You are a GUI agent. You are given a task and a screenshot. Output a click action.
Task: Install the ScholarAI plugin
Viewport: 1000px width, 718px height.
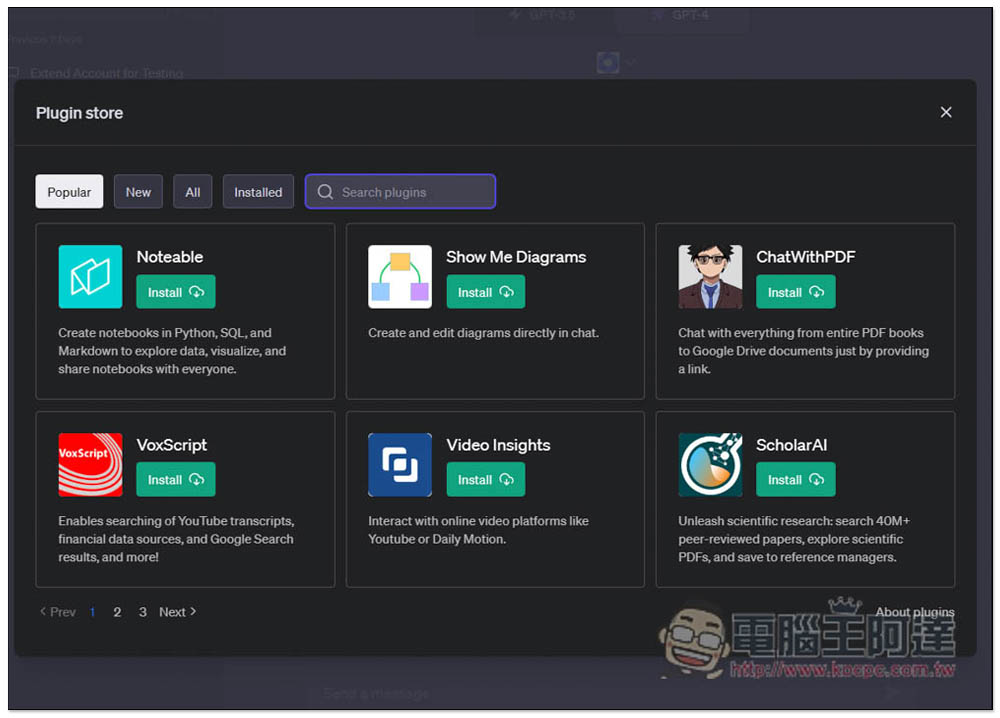point(795,480)
